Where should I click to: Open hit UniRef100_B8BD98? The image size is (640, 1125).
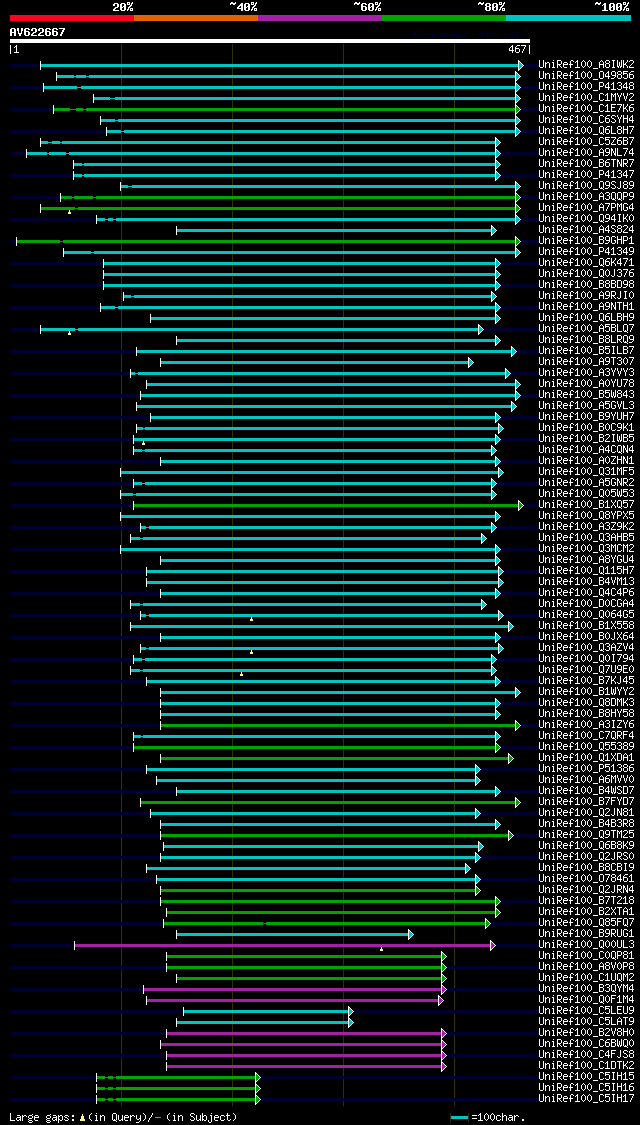pos(586,285)
